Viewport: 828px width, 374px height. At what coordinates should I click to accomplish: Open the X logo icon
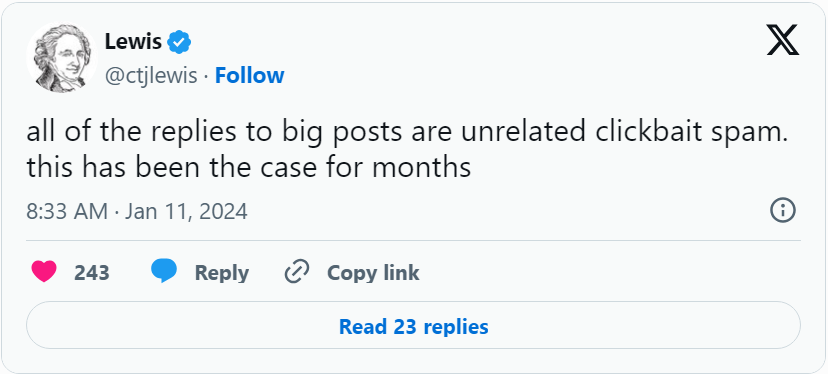pos(783,42)
